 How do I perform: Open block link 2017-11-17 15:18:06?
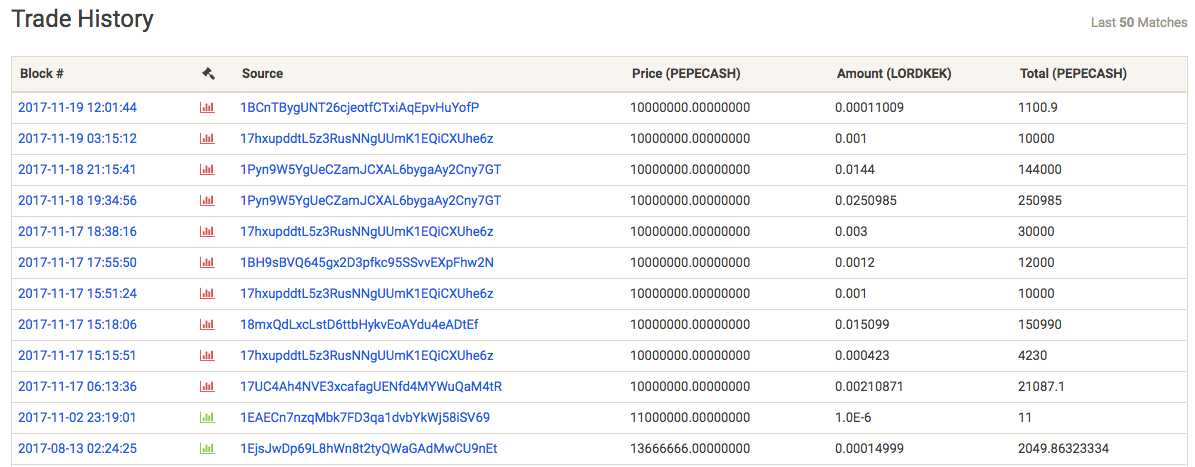pos(78,325)
